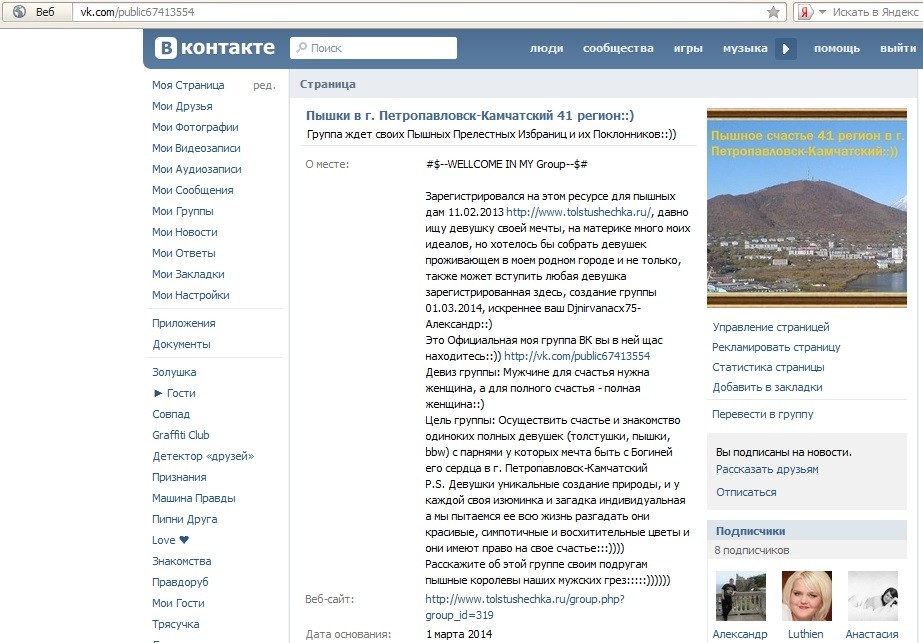923x643 pixels.
Task: Click Отписаться to unsubscribe
Action: click(x=746, y=492)
